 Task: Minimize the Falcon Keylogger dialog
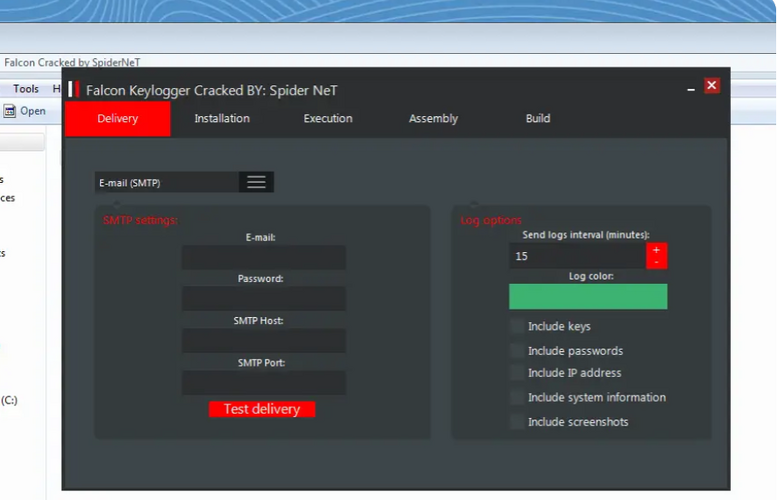[x=691, y=90]
